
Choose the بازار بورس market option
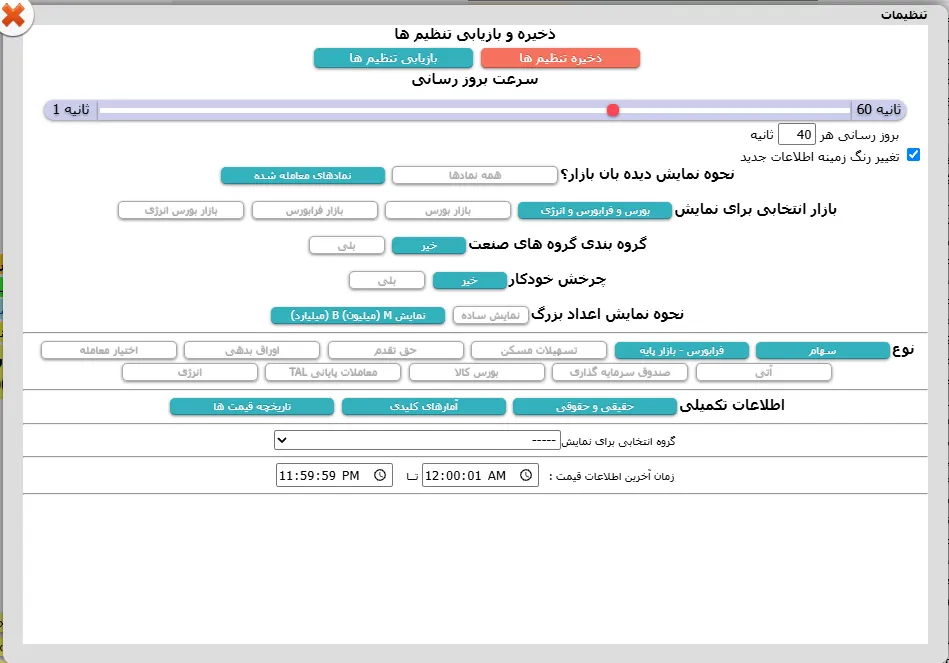(448, 210)
